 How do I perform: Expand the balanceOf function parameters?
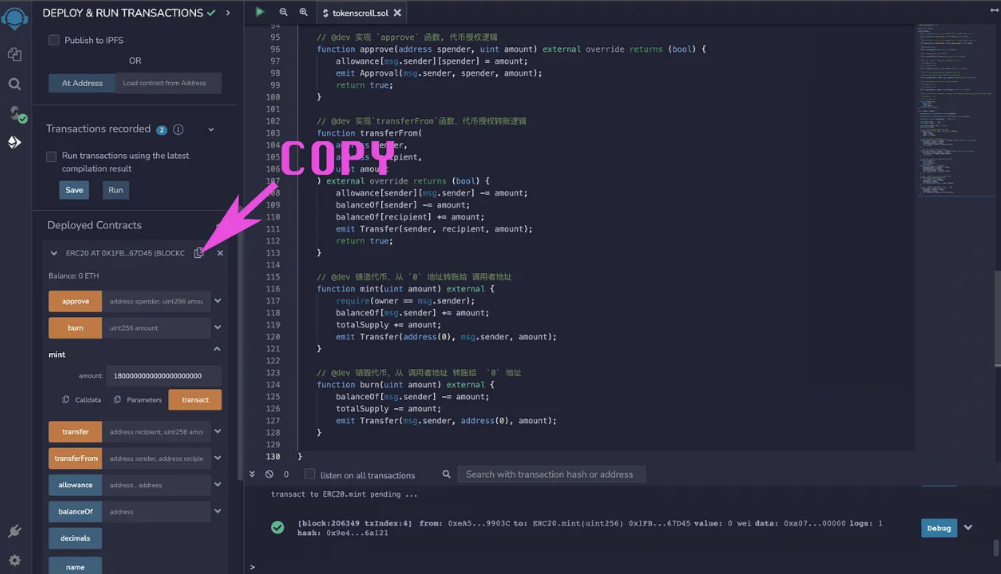[x=218, y=511]
